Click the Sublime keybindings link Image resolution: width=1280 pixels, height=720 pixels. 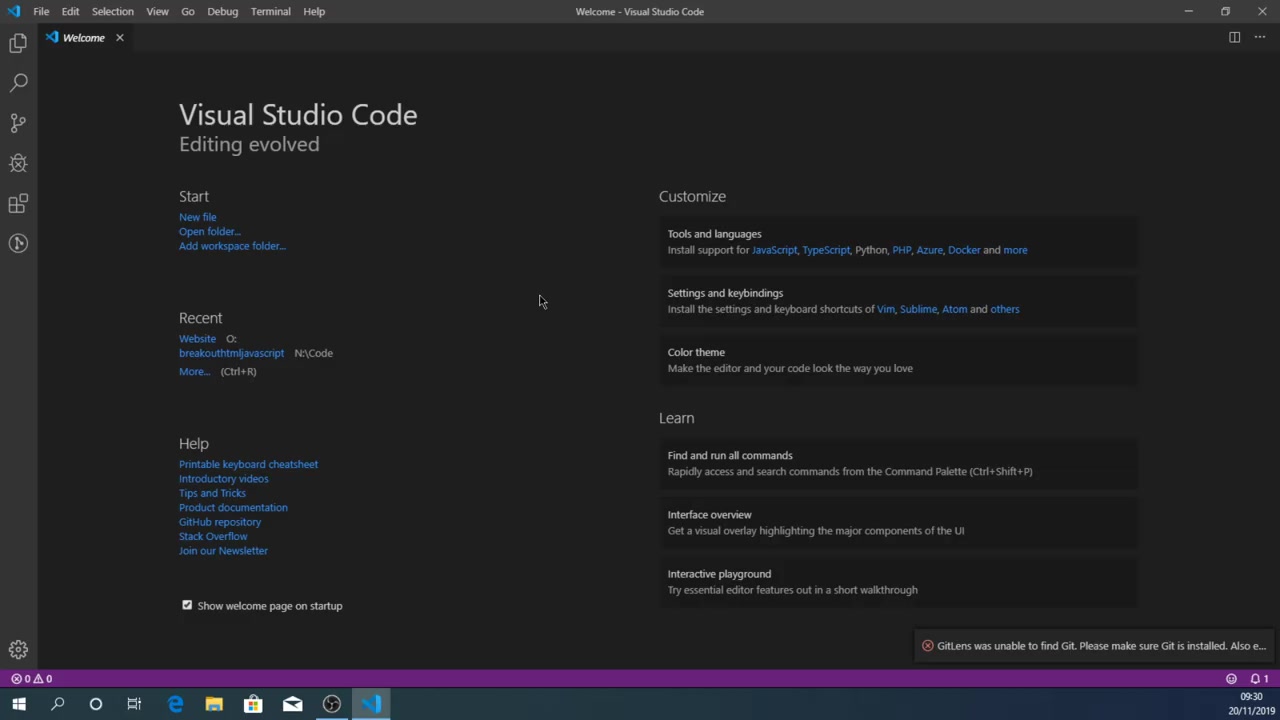[x=918, y=309]
